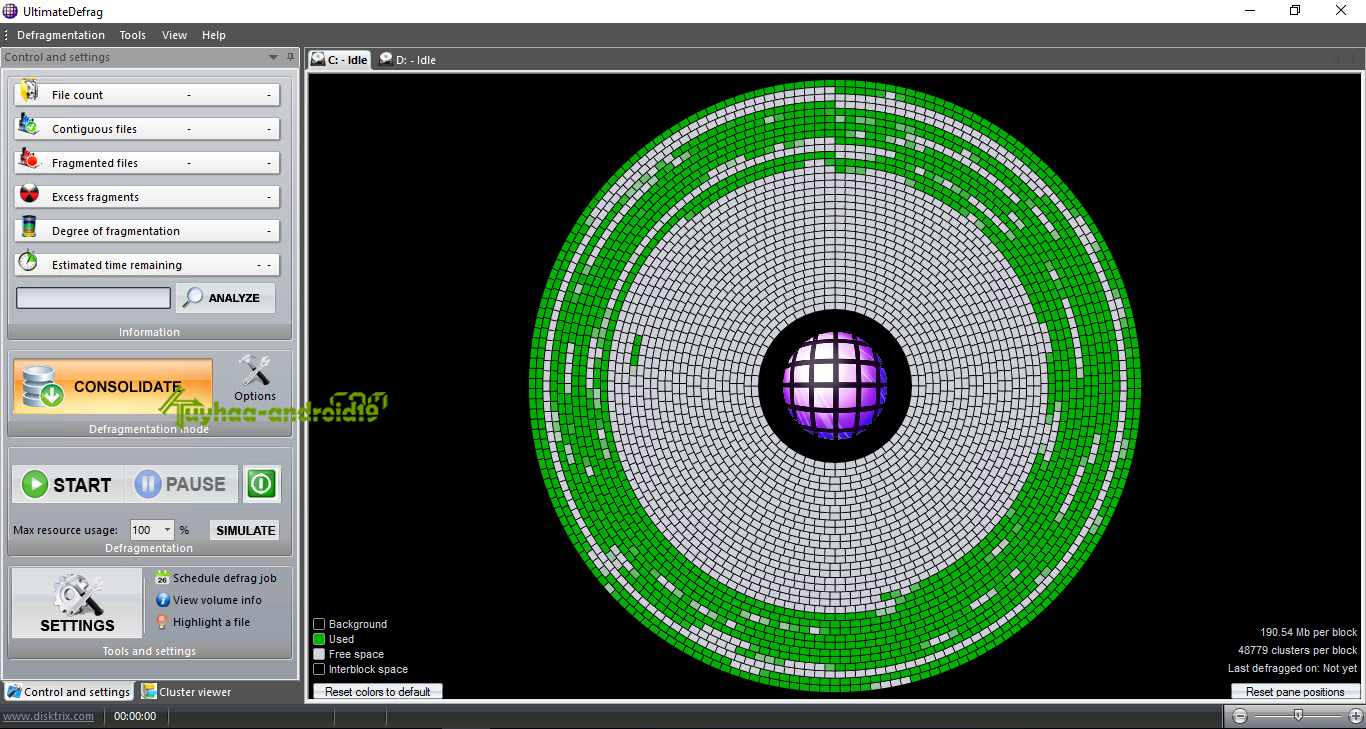Click the 00:00:00 timer in status bar
1366x729 pixels.
(135, 716)
